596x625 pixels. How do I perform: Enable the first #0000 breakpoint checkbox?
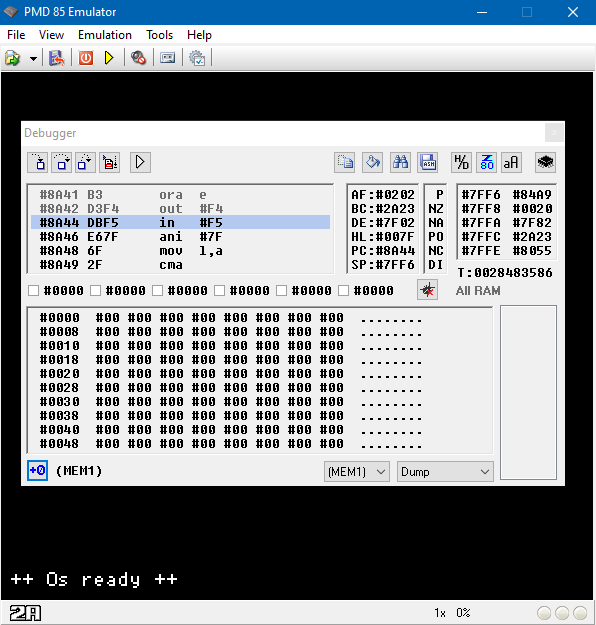[x=33, y=291]
